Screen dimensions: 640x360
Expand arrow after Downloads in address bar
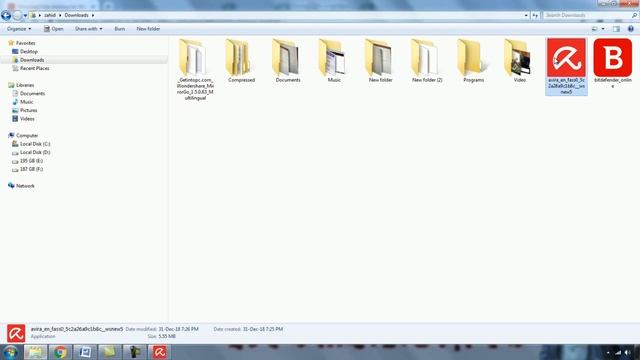point(93,15)
